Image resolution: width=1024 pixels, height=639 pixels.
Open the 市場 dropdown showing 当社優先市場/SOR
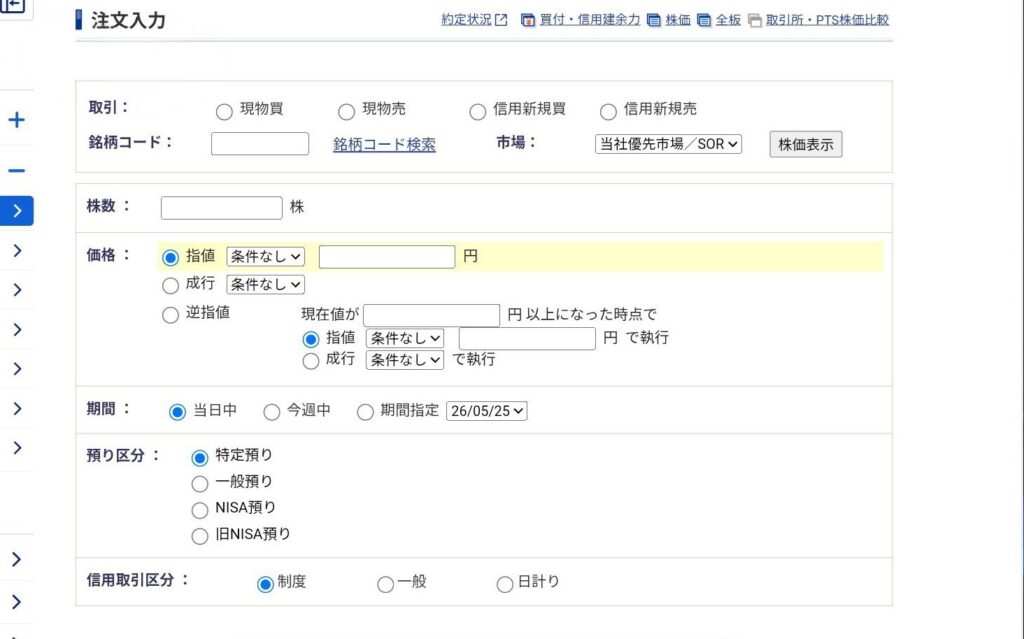tap(668, 144)
